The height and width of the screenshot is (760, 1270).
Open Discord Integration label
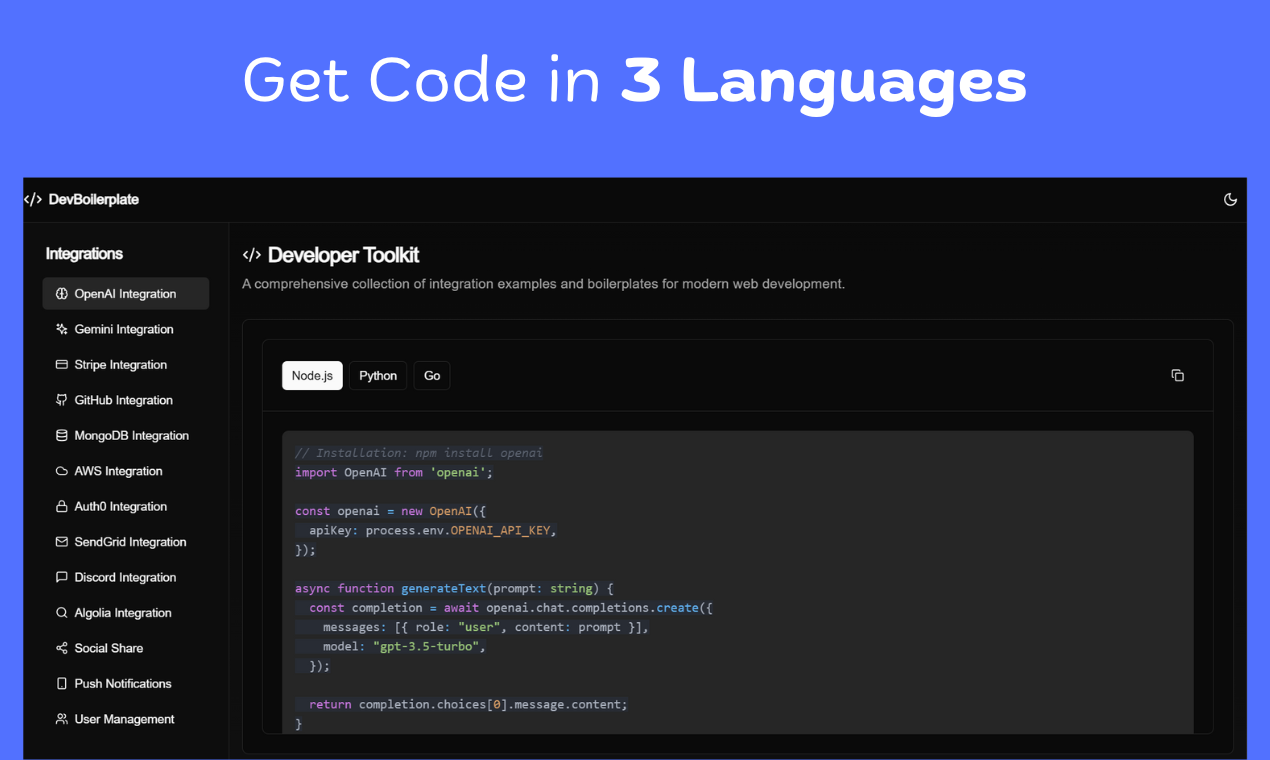pos(126,578)
